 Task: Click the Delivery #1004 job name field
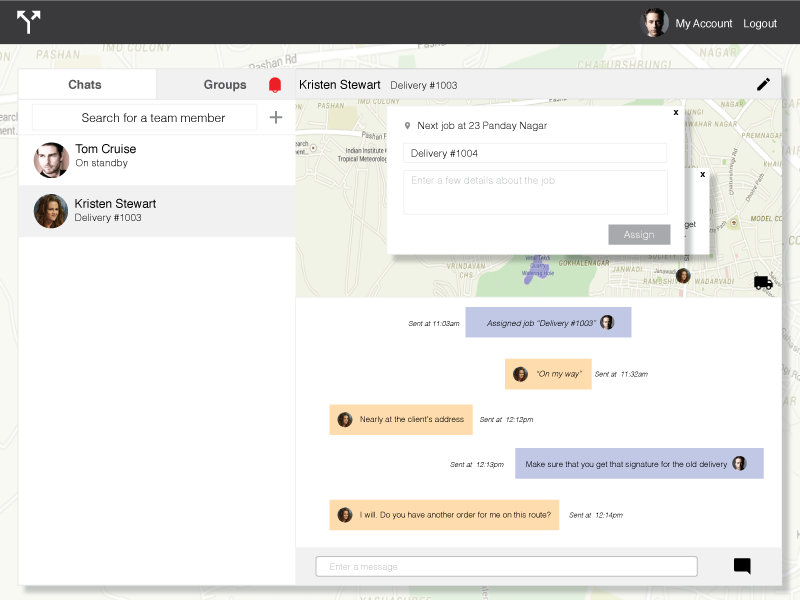(534, 153)
